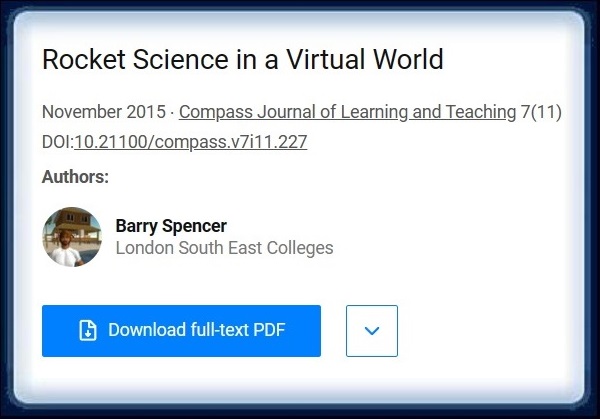
Task: Download the full-text PDF
Action: point(181,331)
